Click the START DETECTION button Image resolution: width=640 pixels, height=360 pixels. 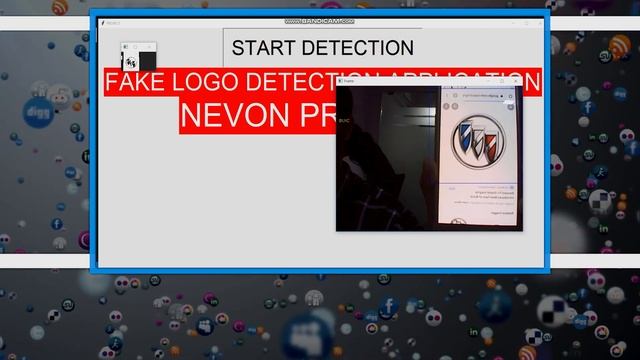point(322,48)
